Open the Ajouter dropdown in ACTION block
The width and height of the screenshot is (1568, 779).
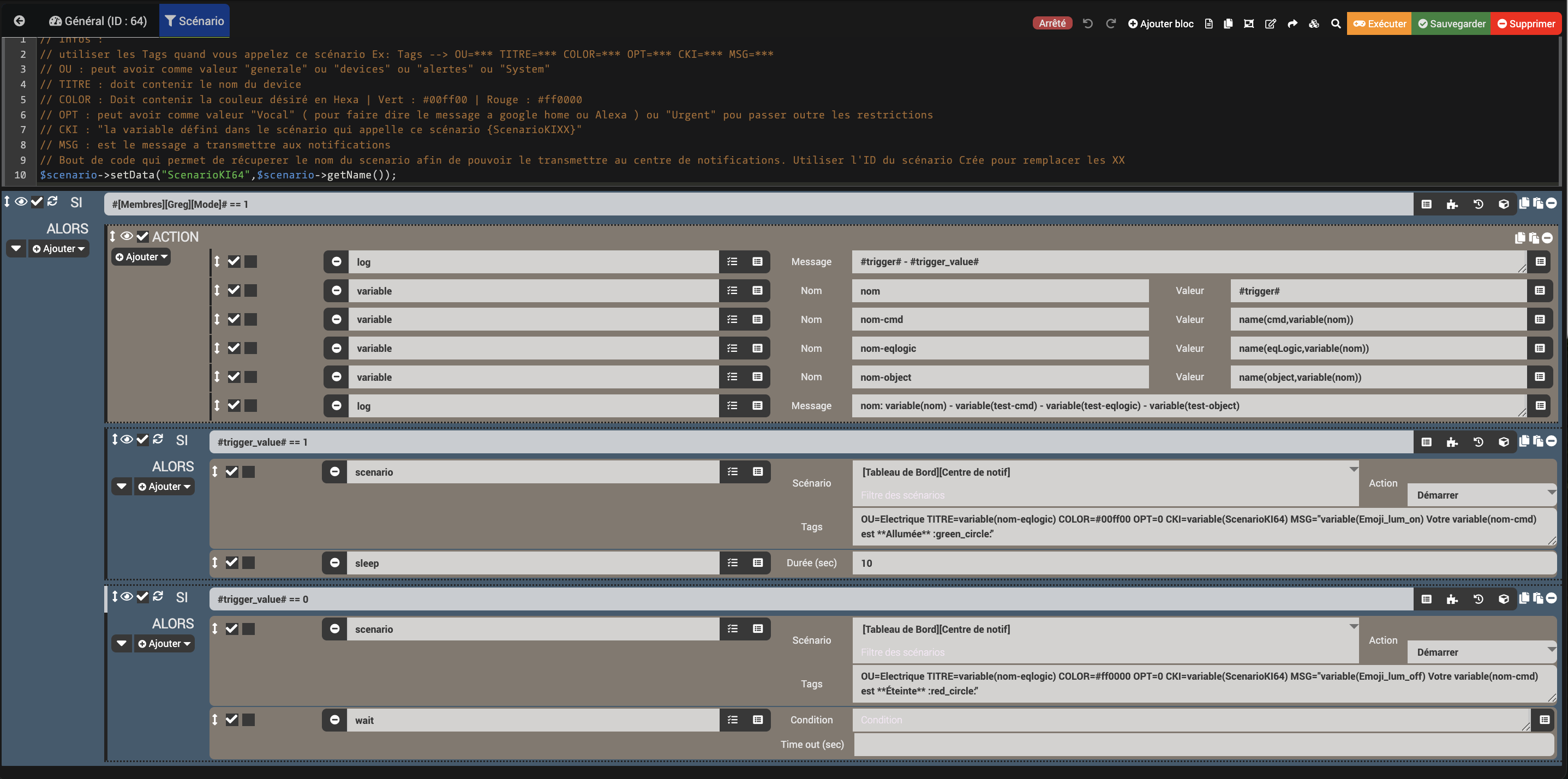pyautogui.click(x=141, y=257)
